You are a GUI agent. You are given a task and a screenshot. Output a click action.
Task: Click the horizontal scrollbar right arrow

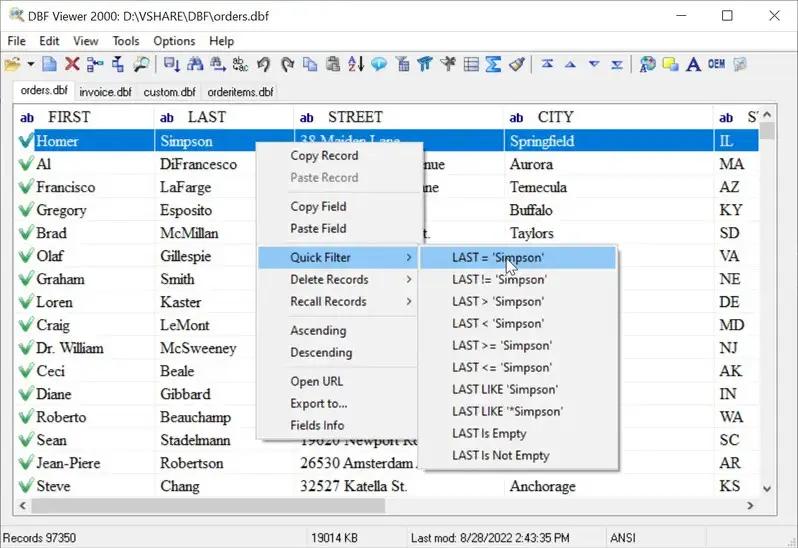pos(750,506)
